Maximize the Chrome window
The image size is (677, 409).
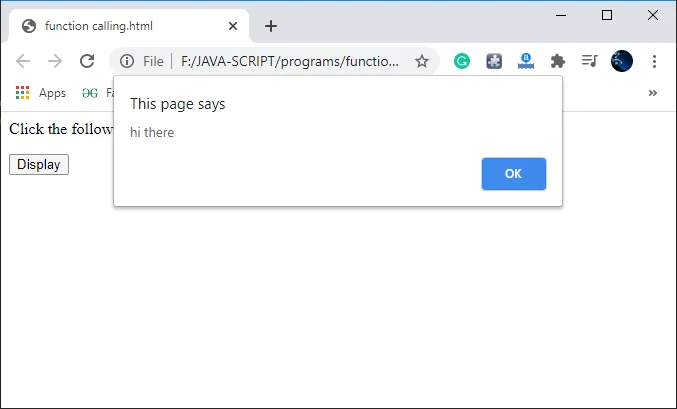tap(607, 15)
